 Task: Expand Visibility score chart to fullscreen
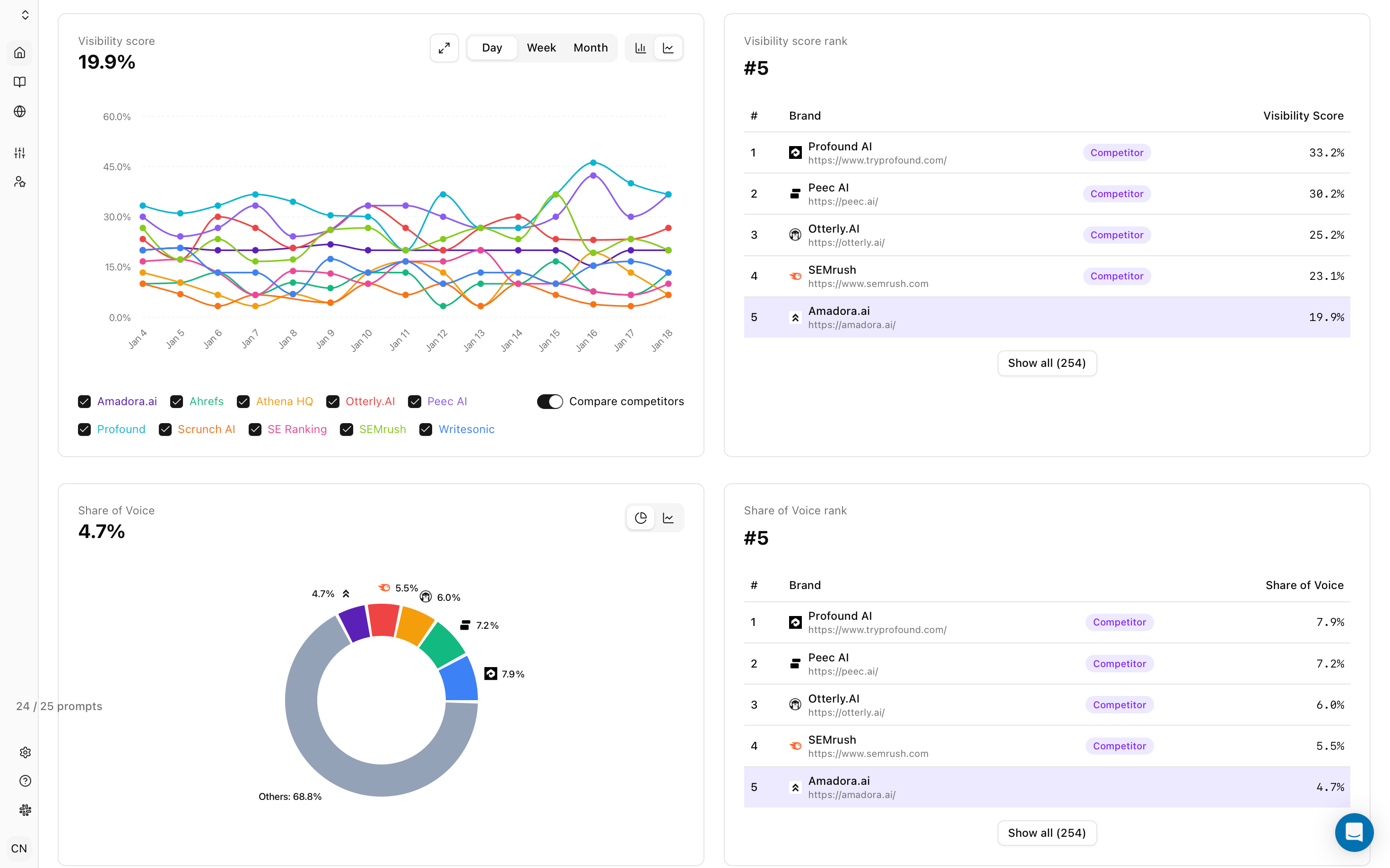coord(444,48)
